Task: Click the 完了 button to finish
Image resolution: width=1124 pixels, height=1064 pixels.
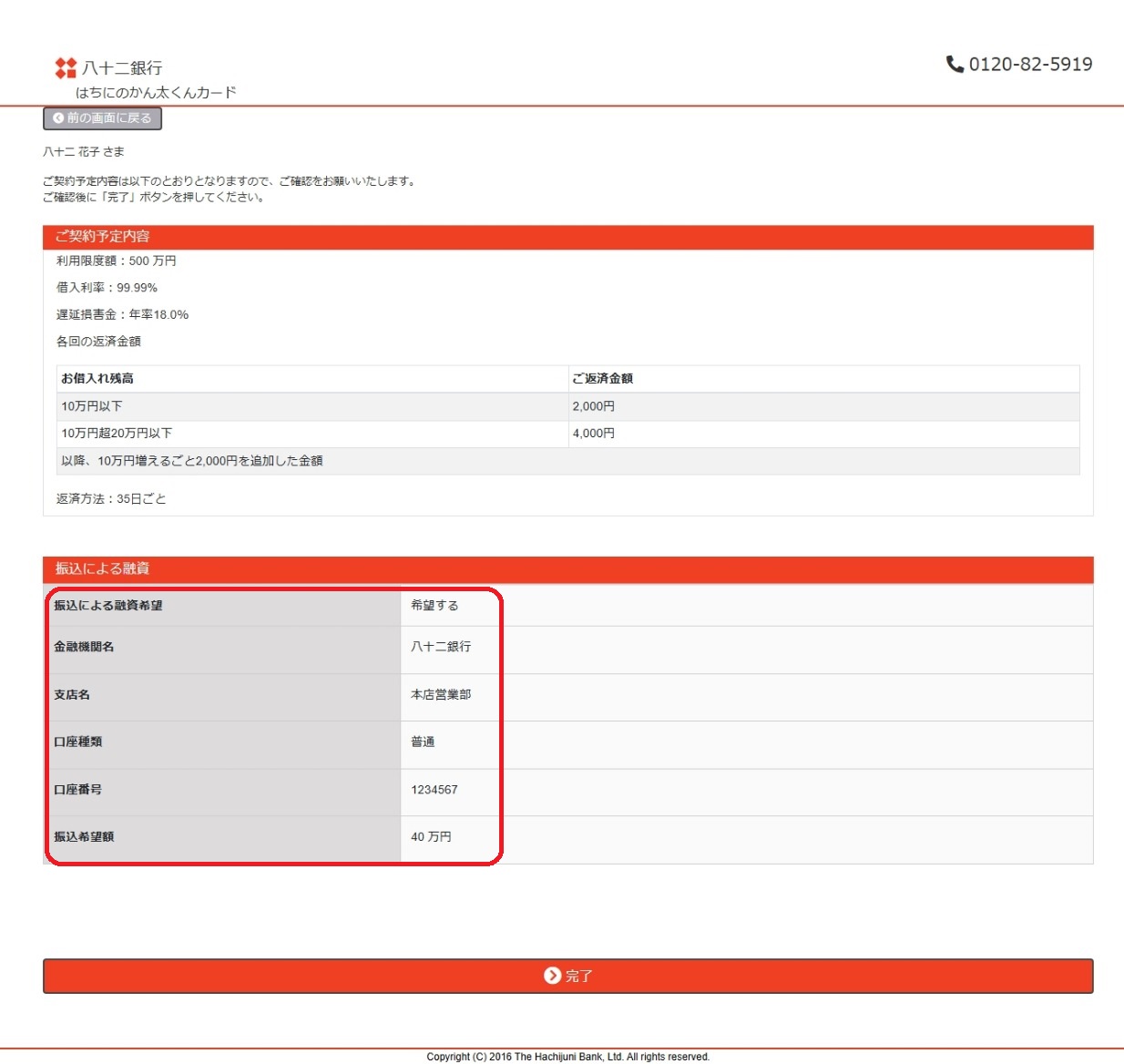Action: click(x=567, y=976)
